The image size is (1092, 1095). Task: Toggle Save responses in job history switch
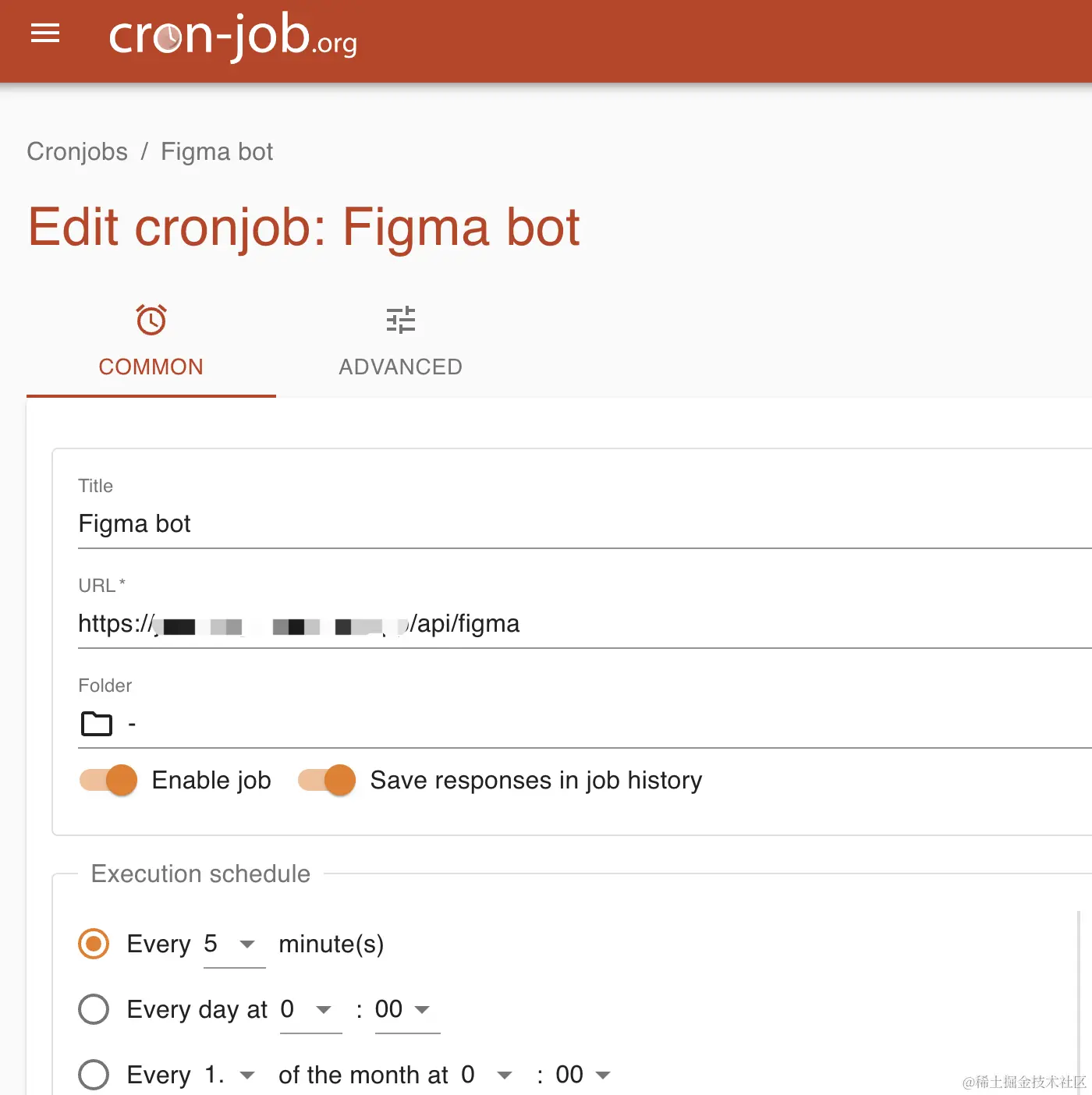click(327, 780)
